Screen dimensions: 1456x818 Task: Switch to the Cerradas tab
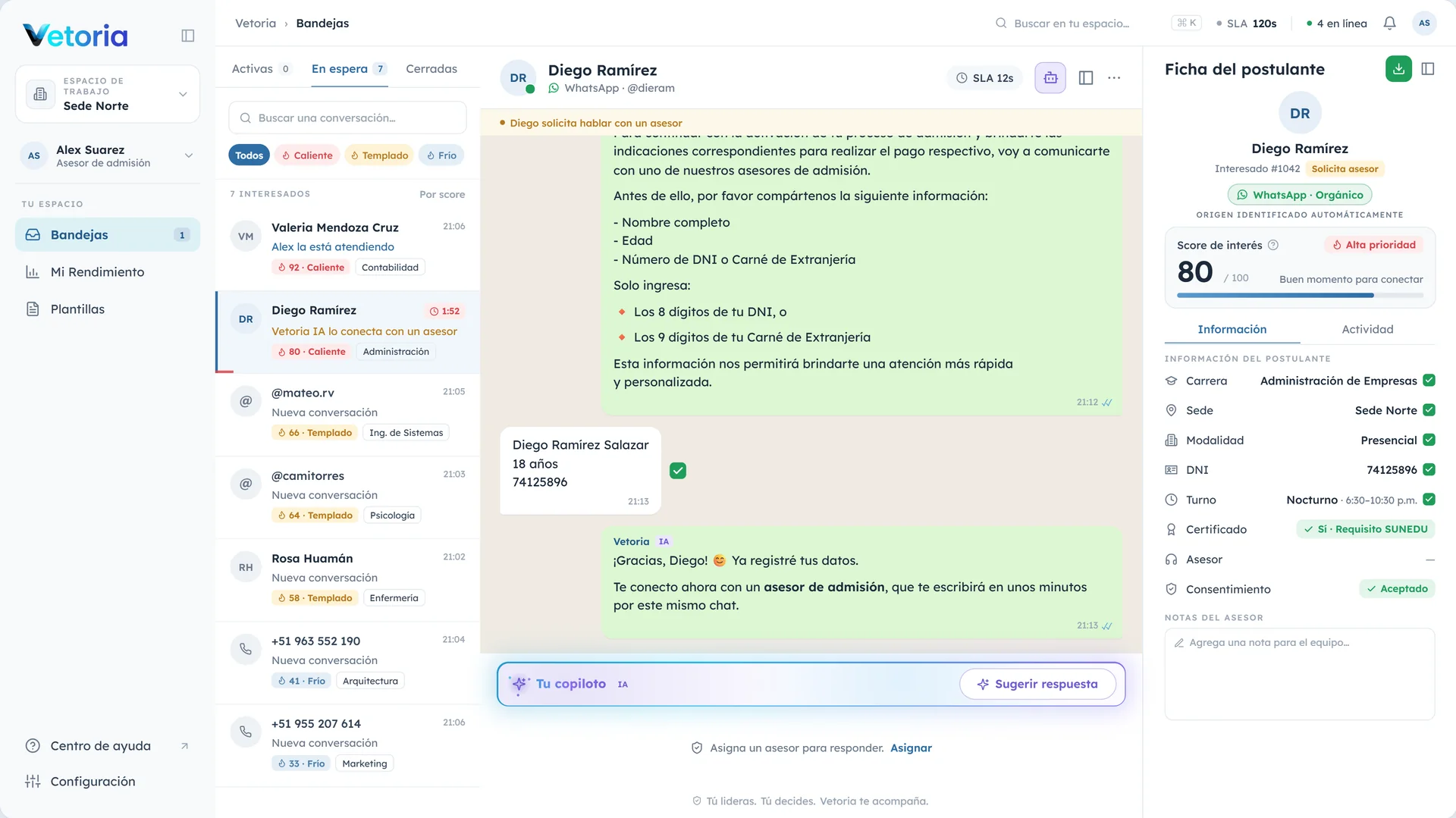431,69
